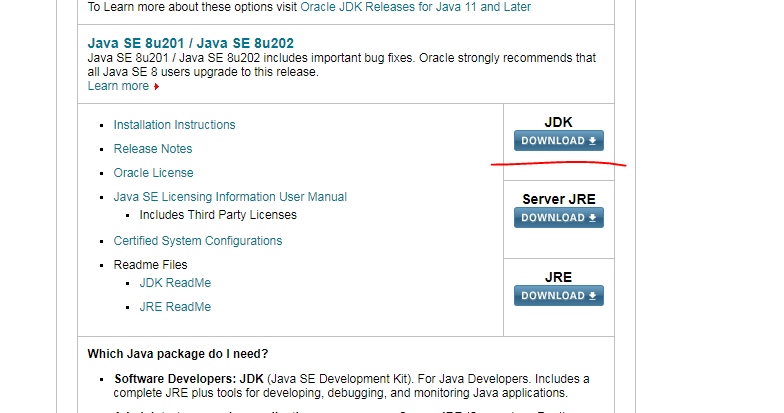The height and width of the screenshot is (413, 784).
Task: Open Certified System Configurations
Action: (x=198, y=240)
